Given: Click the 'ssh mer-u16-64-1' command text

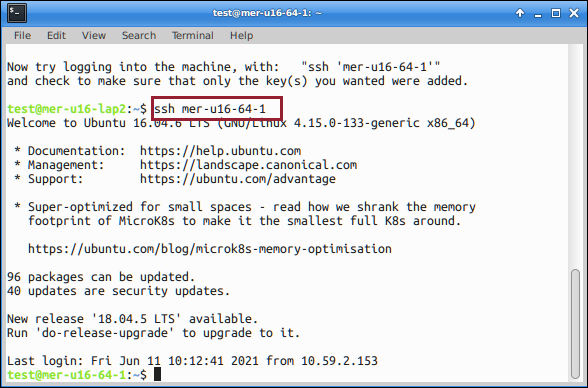Looking at the screenshot, I should click(x=210, y=109).
